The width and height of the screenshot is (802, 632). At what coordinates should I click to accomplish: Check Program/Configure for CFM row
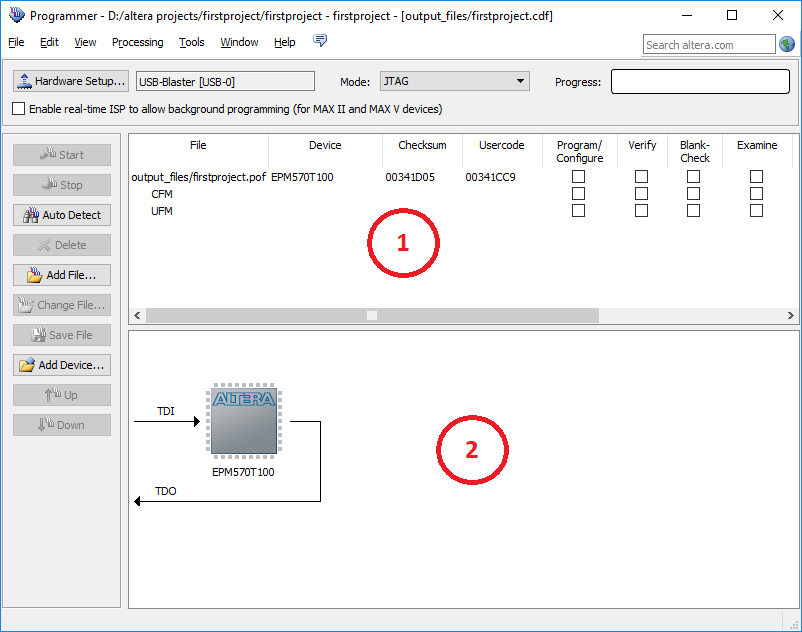click(578, 194)
